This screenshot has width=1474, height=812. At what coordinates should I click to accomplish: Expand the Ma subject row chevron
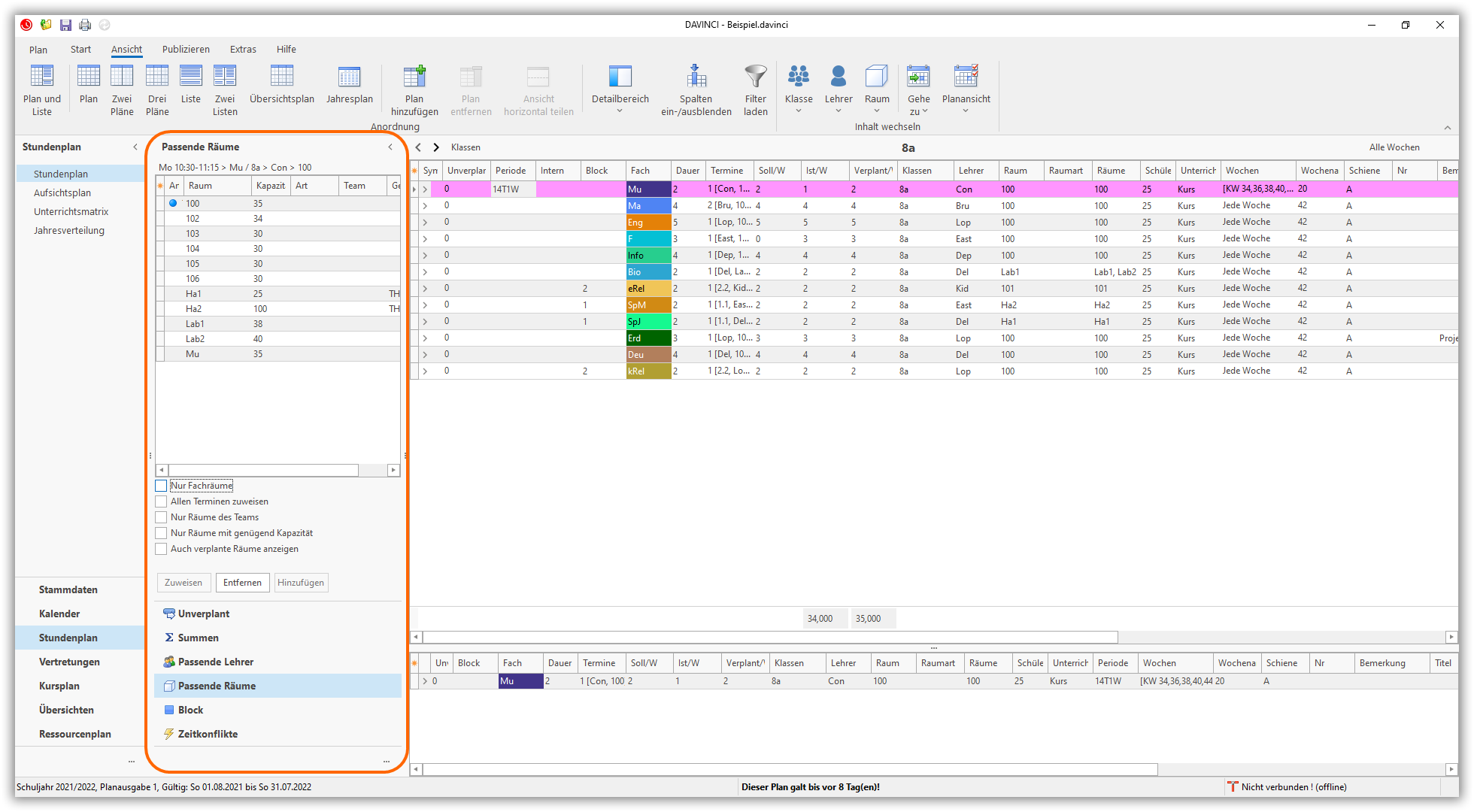425,205
